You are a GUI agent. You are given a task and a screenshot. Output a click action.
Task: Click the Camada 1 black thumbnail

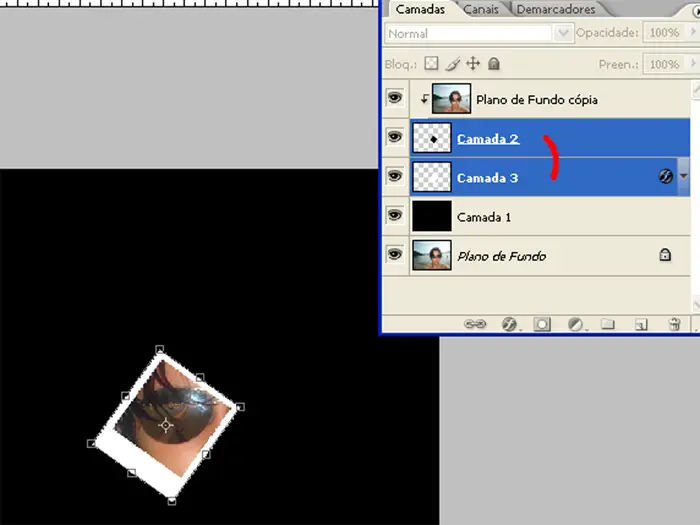click(x=432, y=215)
